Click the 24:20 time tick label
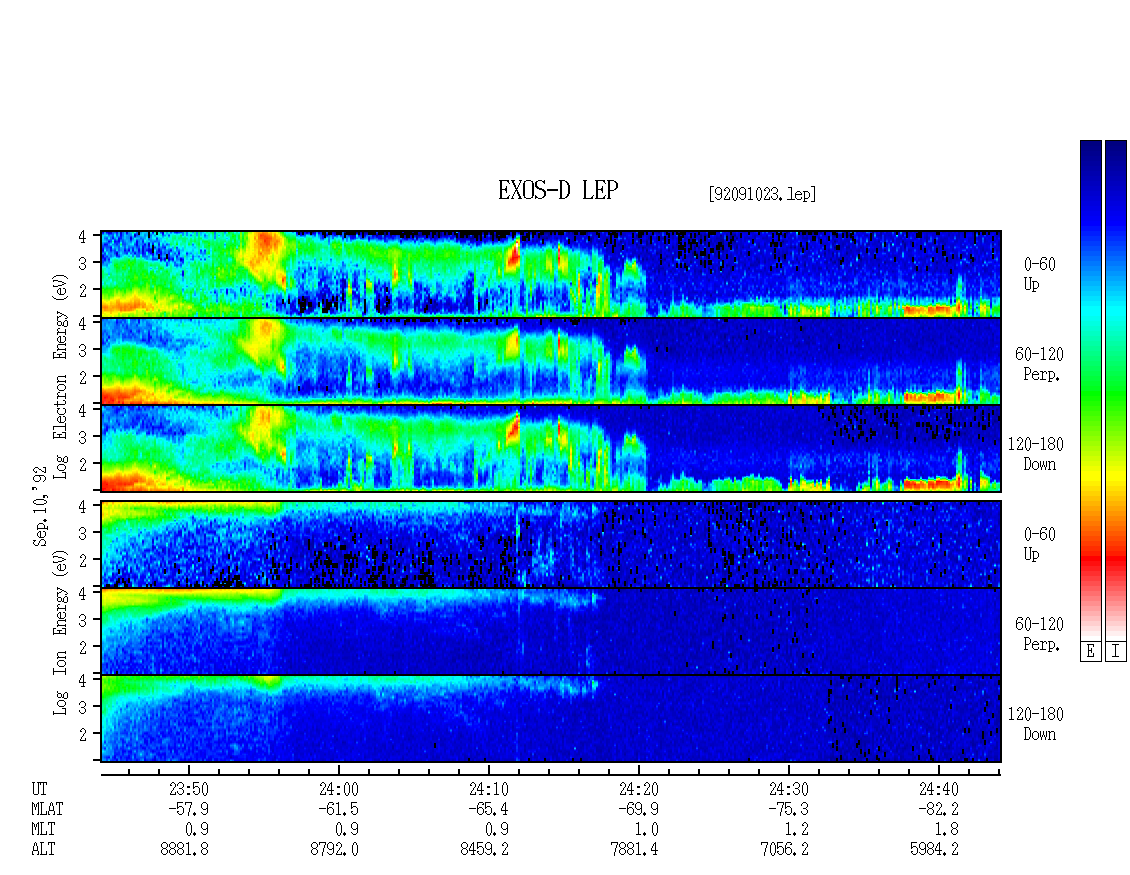Viewport: 1130px width, 875px height. 639,789
